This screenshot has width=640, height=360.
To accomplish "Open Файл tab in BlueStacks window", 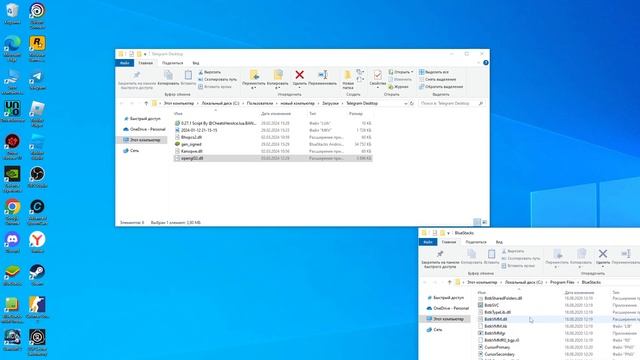I will tap(428, 242).
